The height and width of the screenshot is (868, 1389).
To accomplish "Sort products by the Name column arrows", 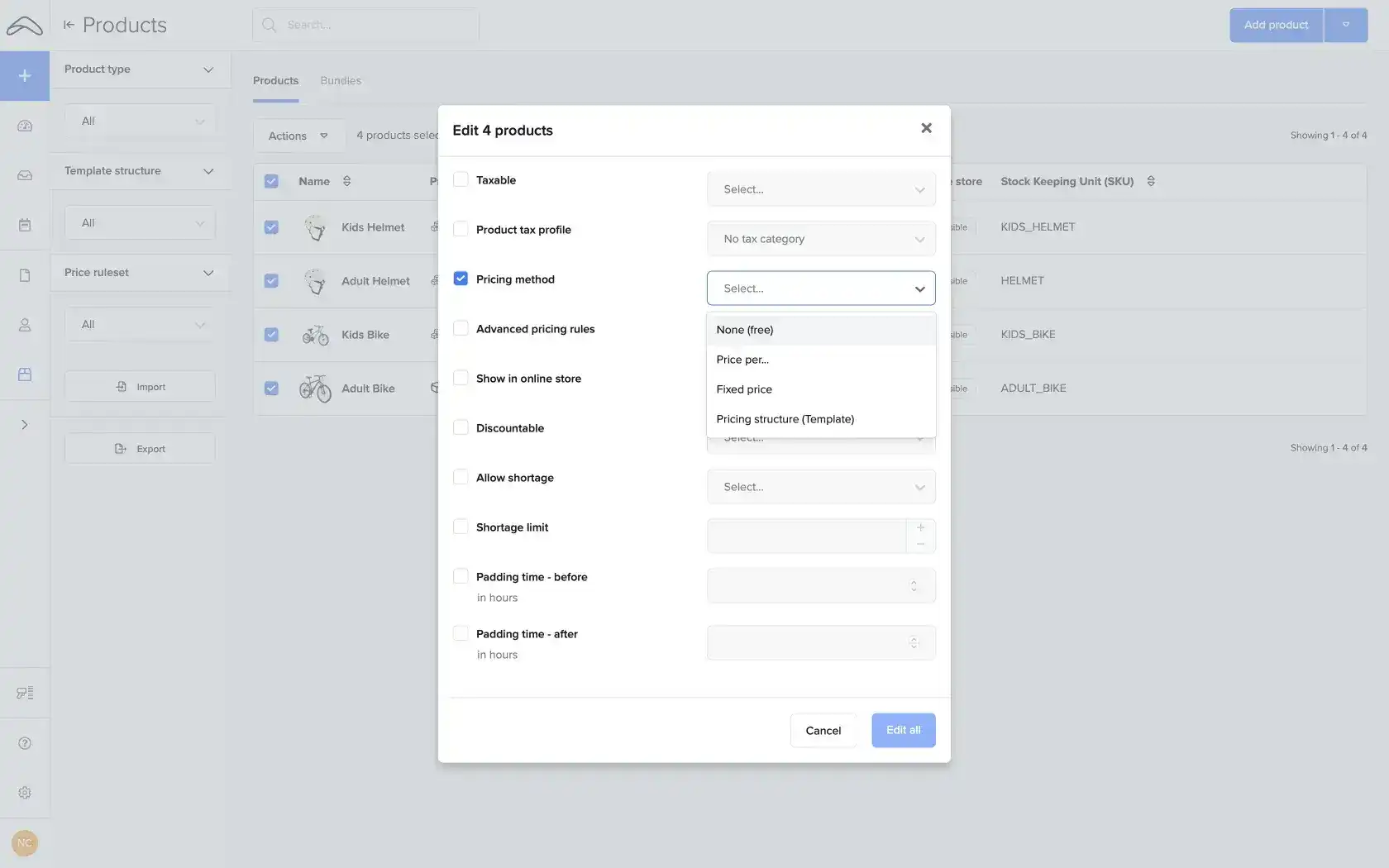I will (346, 181).
